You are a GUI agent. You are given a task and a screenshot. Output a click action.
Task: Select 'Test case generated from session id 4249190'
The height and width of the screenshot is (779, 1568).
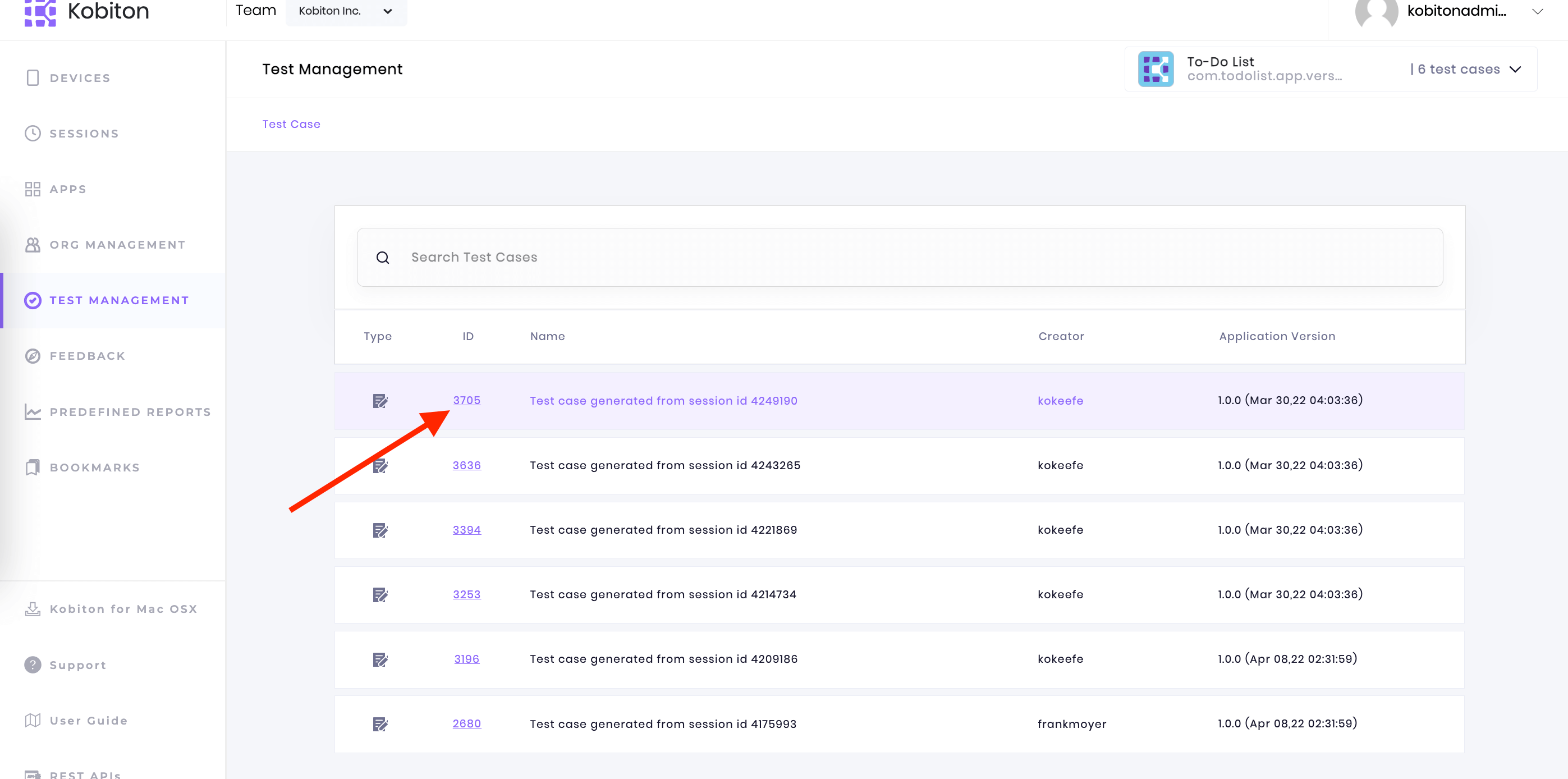(x=663, y=401)
